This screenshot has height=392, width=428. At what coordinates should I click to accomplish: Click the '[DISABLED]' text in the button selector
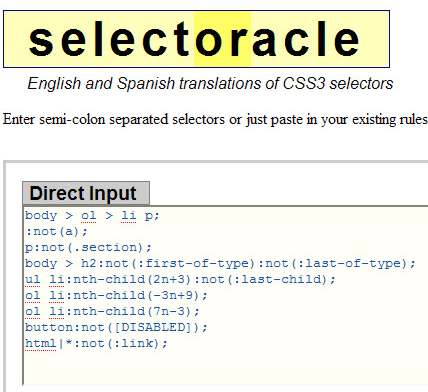pyautogui.click(x=153, y=327)
